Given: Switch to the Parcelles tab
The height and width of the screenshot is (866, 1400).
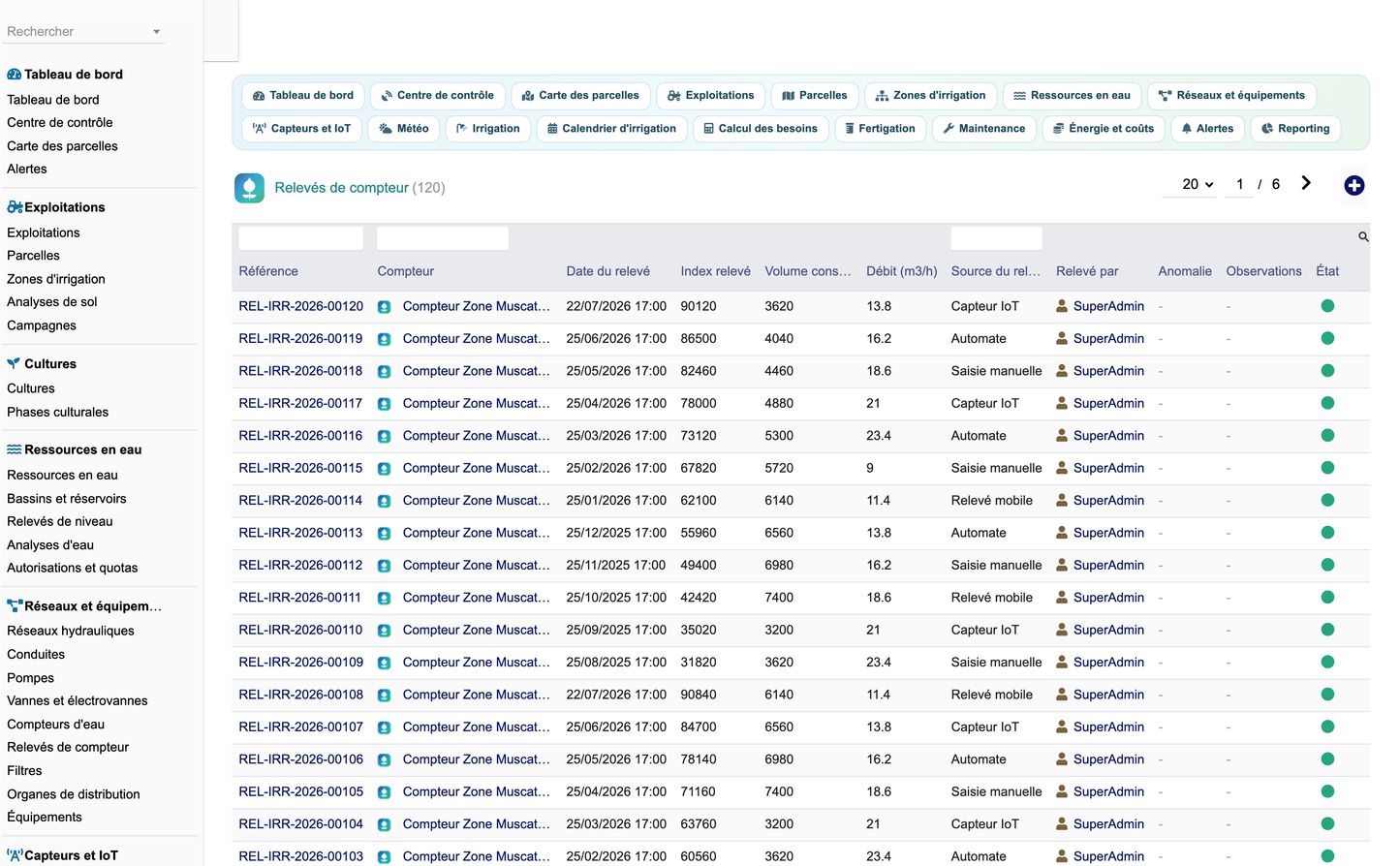Looking at the screenshot, I should [x=815, y=96].
